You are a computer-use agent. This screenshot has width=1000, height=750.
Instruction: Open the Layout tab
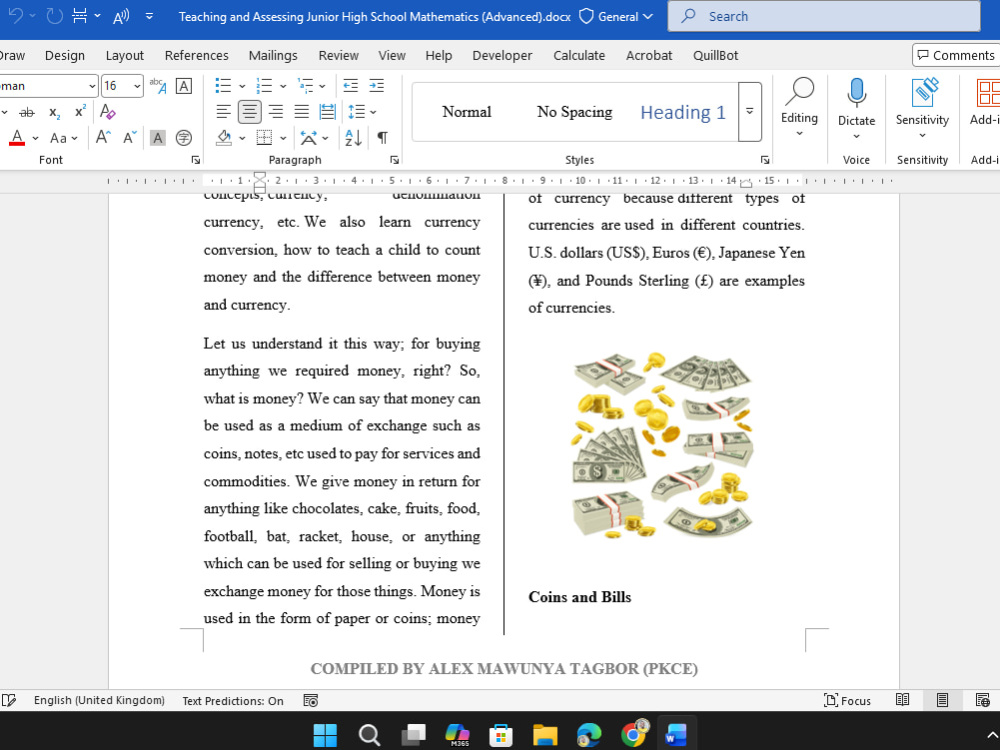pos(124,55)
